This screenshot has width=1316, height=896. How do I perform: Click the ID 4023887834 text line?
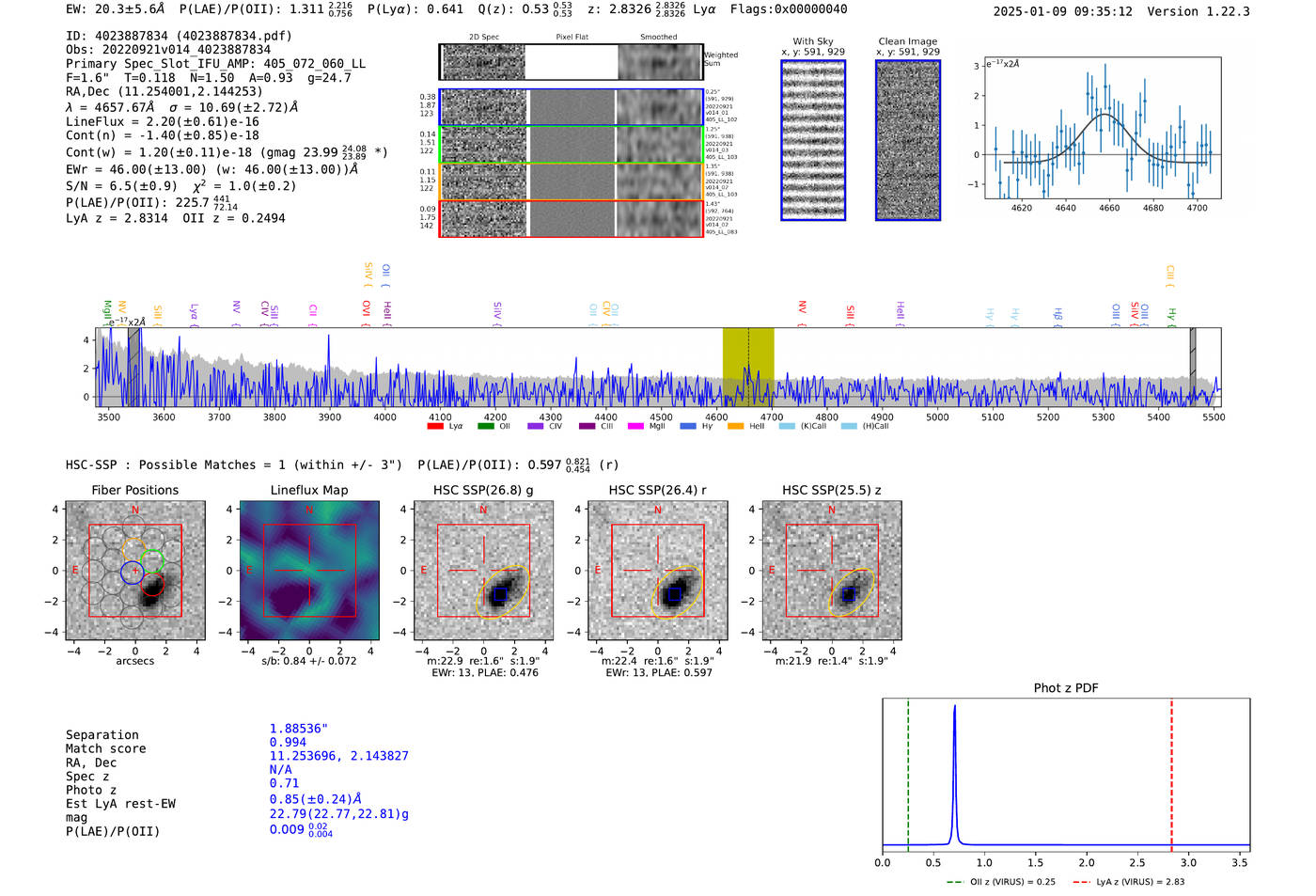click(179, 36)
